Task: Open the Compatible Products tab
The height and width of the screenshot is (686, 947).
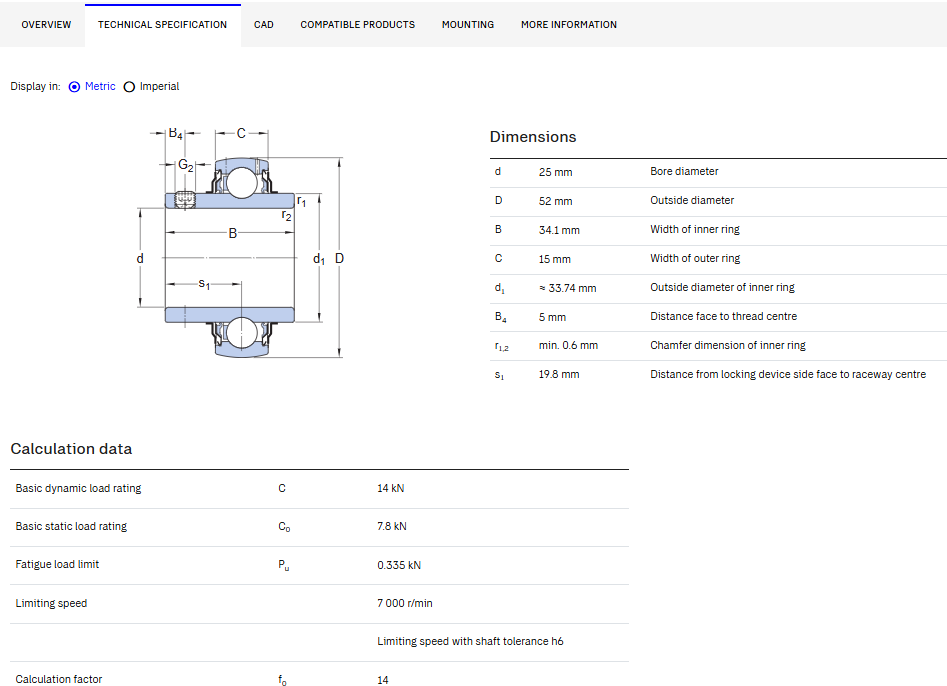Action: tap(358, 25)
